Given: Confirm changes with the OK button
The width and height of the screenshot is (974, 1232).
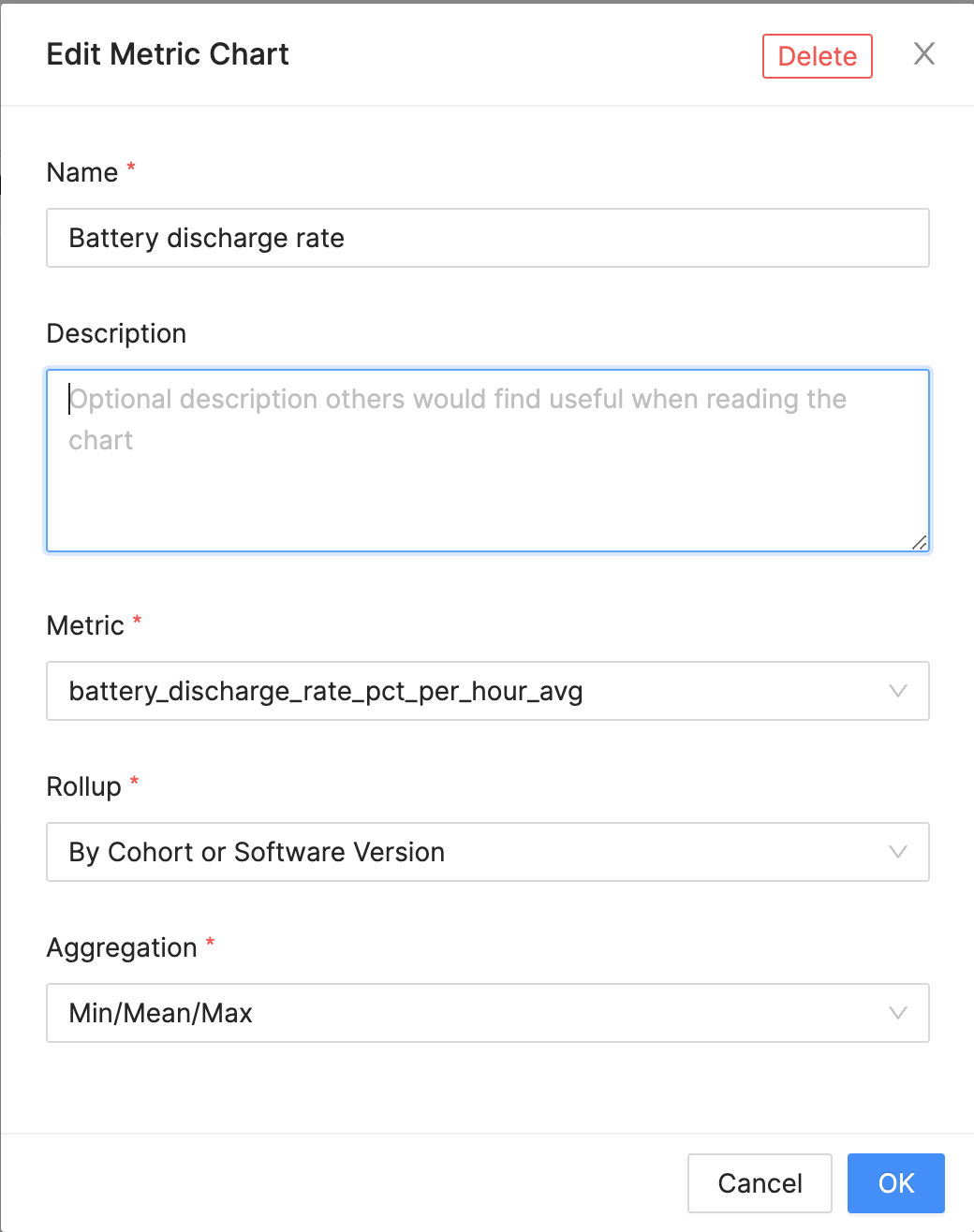Looking at the screenshot, I should tap(894, 1182).
